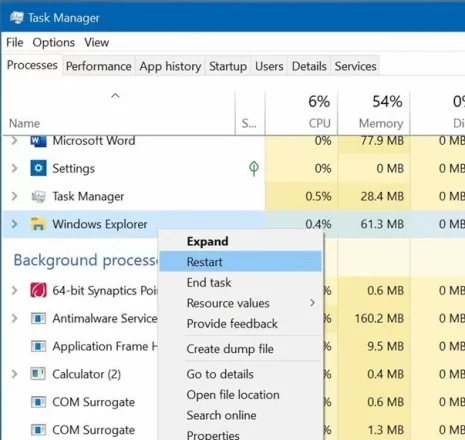Click the first COM Surrogate icon
The image size is (465, 440).
38,402
